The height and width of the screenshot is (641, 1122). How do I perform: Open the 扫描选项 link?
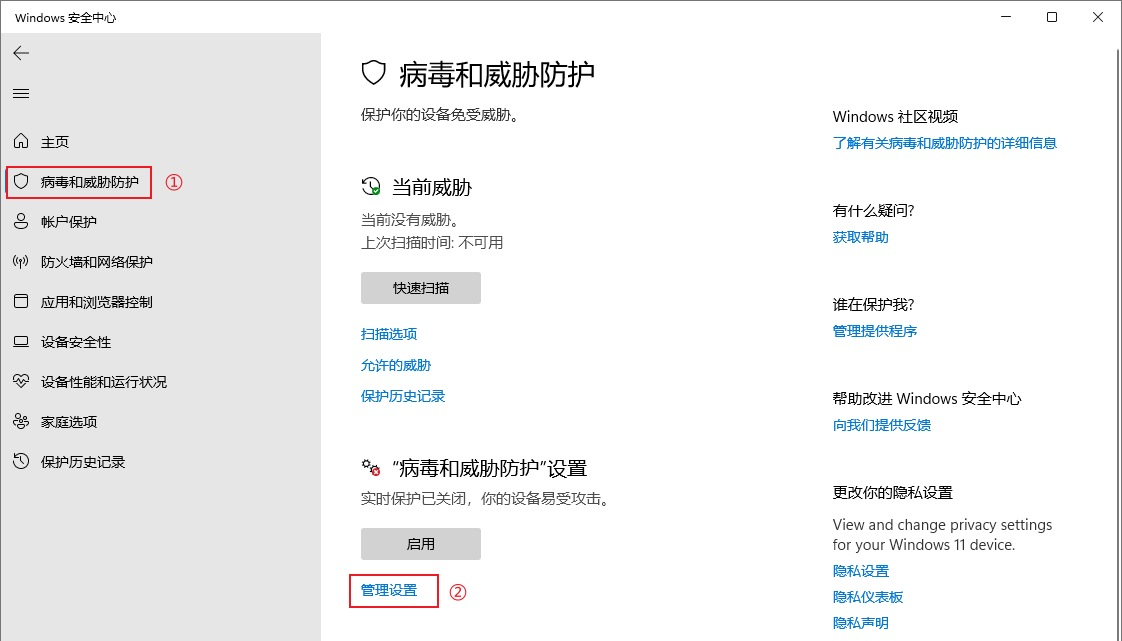(389, 334)
